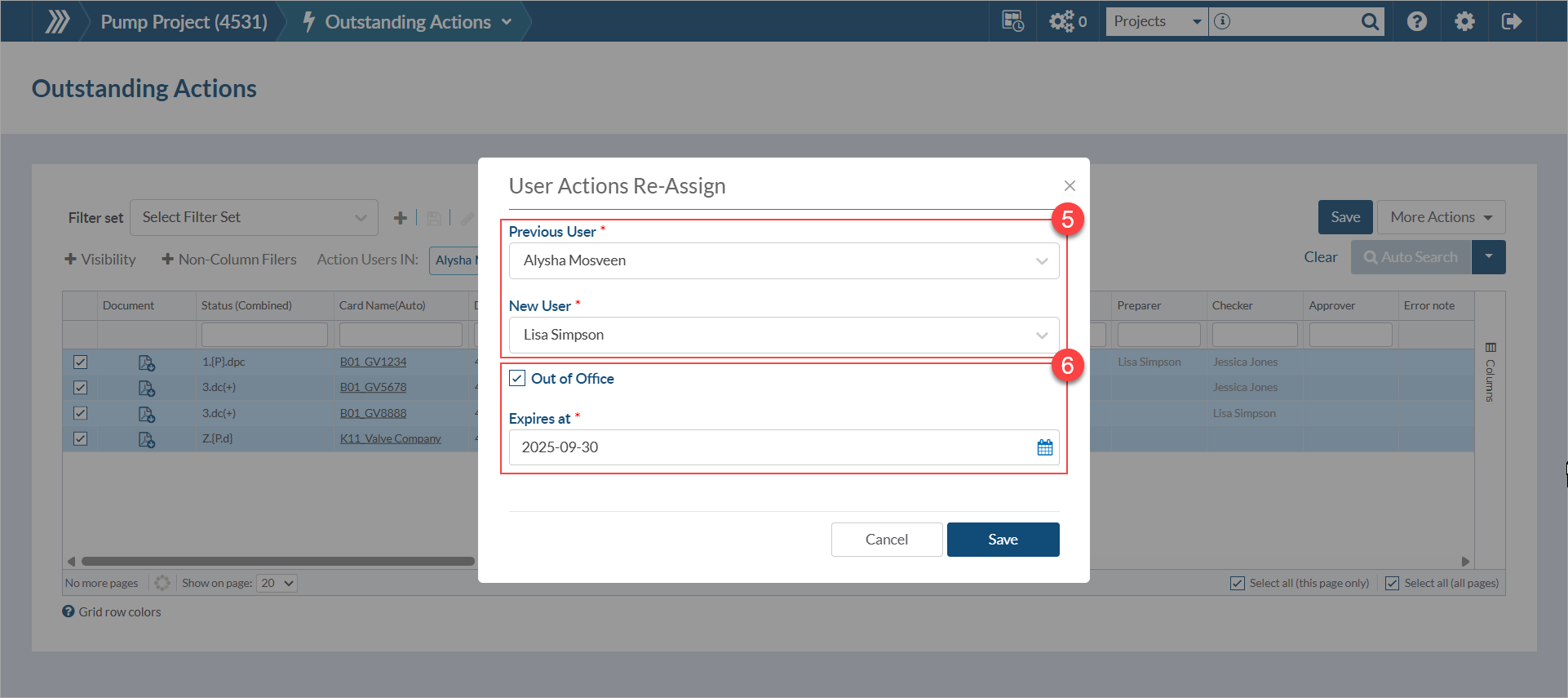This screenshot has width=1568, height=698.
Task: Open the Select Filter Set dropdown
Action: (x=254, y=218)
